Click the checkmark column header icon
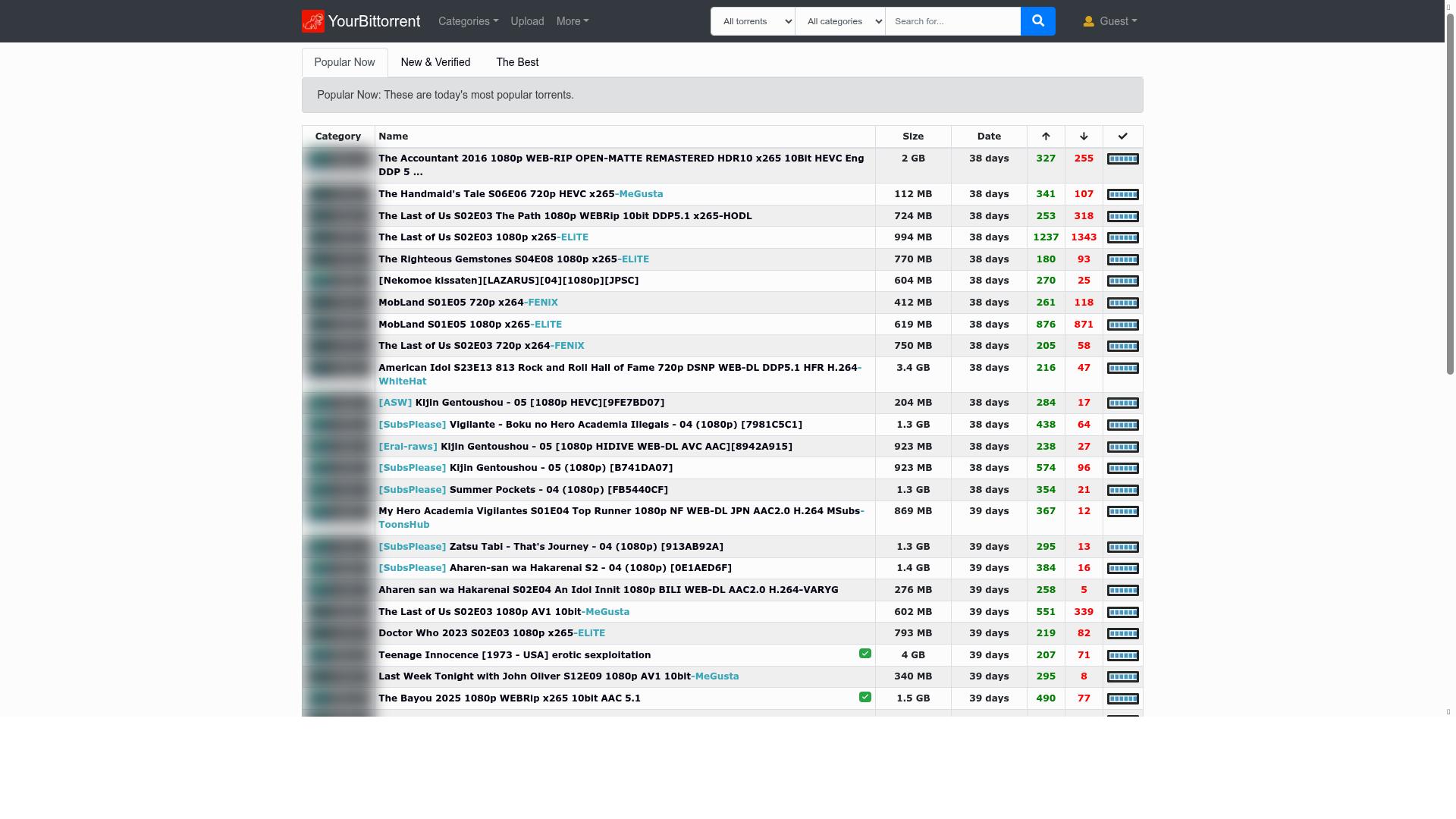Image resolution: width=1456 pixels, height=819 pixels. coord(1122,136)
